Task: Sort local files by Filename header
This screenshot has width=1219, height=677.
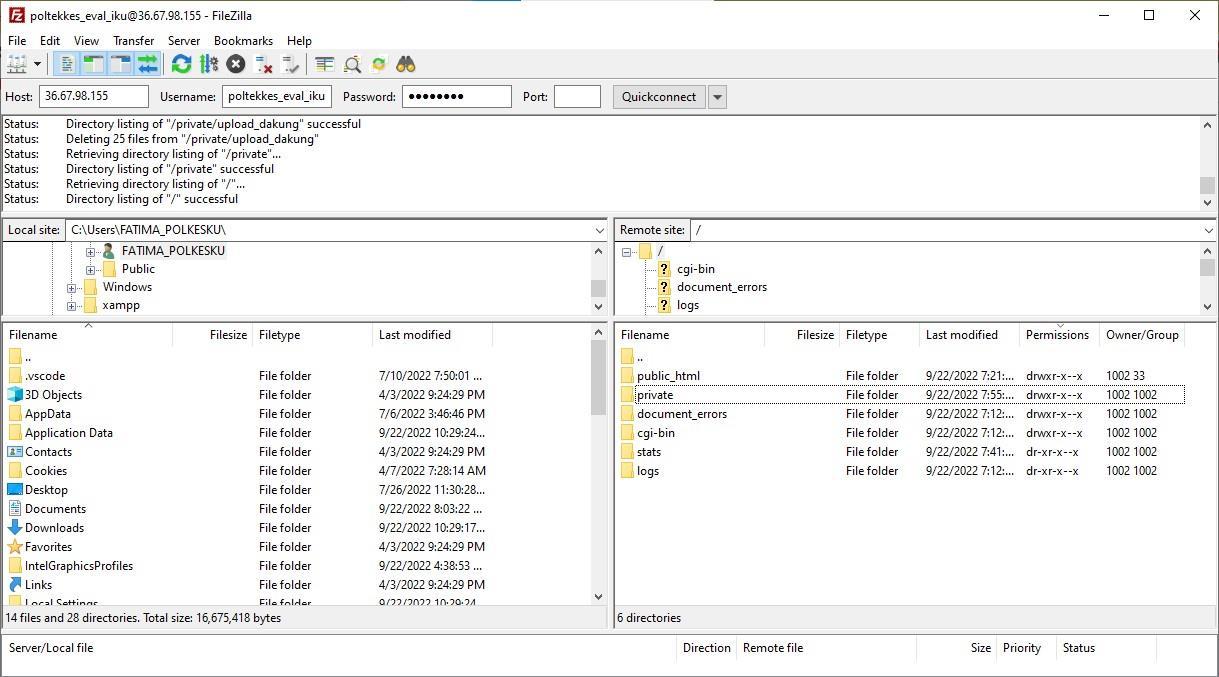Action: 88,335
